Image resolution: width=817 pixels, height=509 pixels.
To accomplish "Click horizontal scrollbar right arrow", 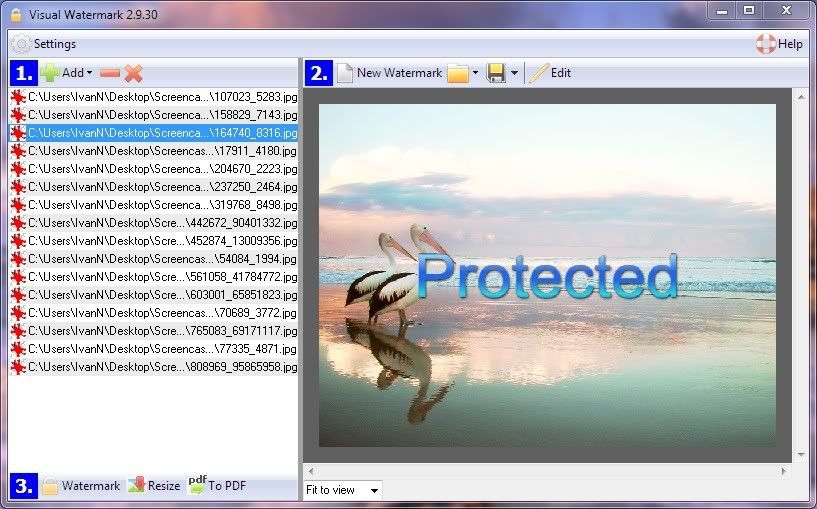I will [x=783, y=471].
